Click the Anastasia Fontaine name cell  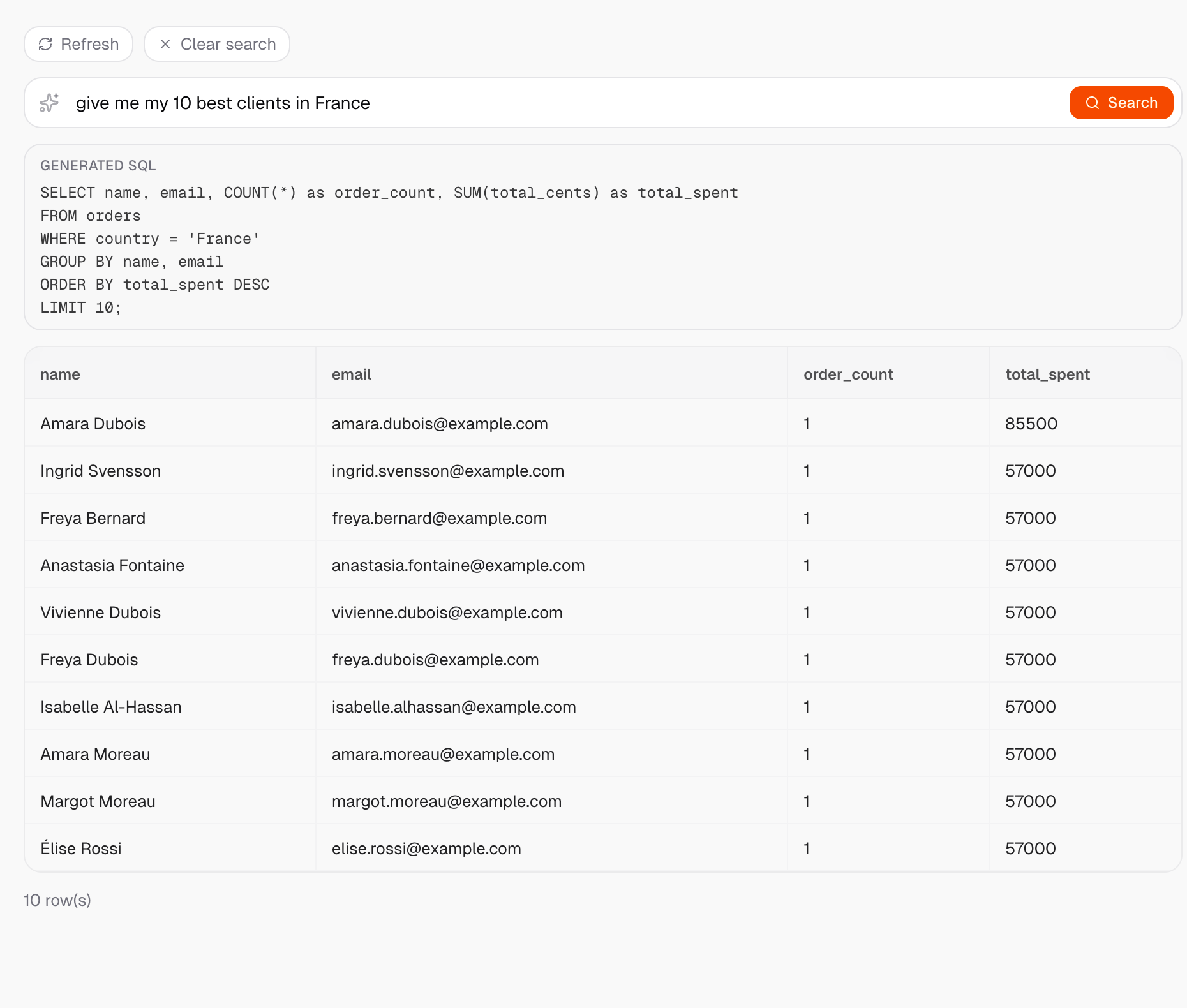(112, 565)
